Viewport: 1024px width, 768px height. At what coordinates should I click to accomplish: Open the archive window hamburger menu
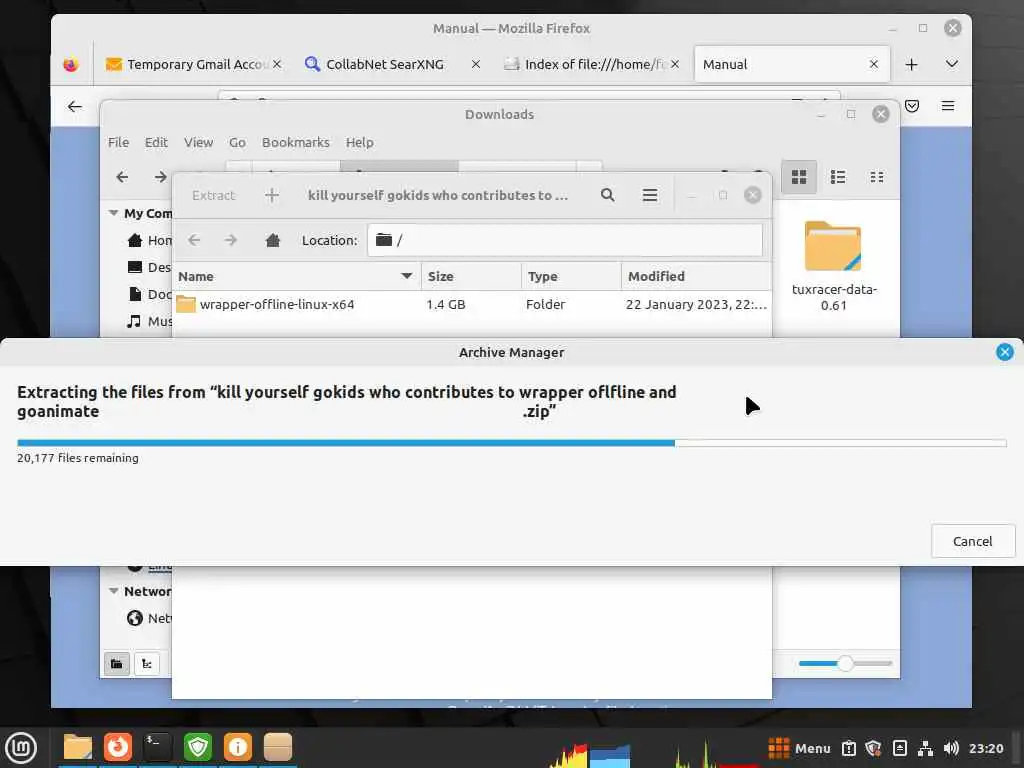click(650, 195)
